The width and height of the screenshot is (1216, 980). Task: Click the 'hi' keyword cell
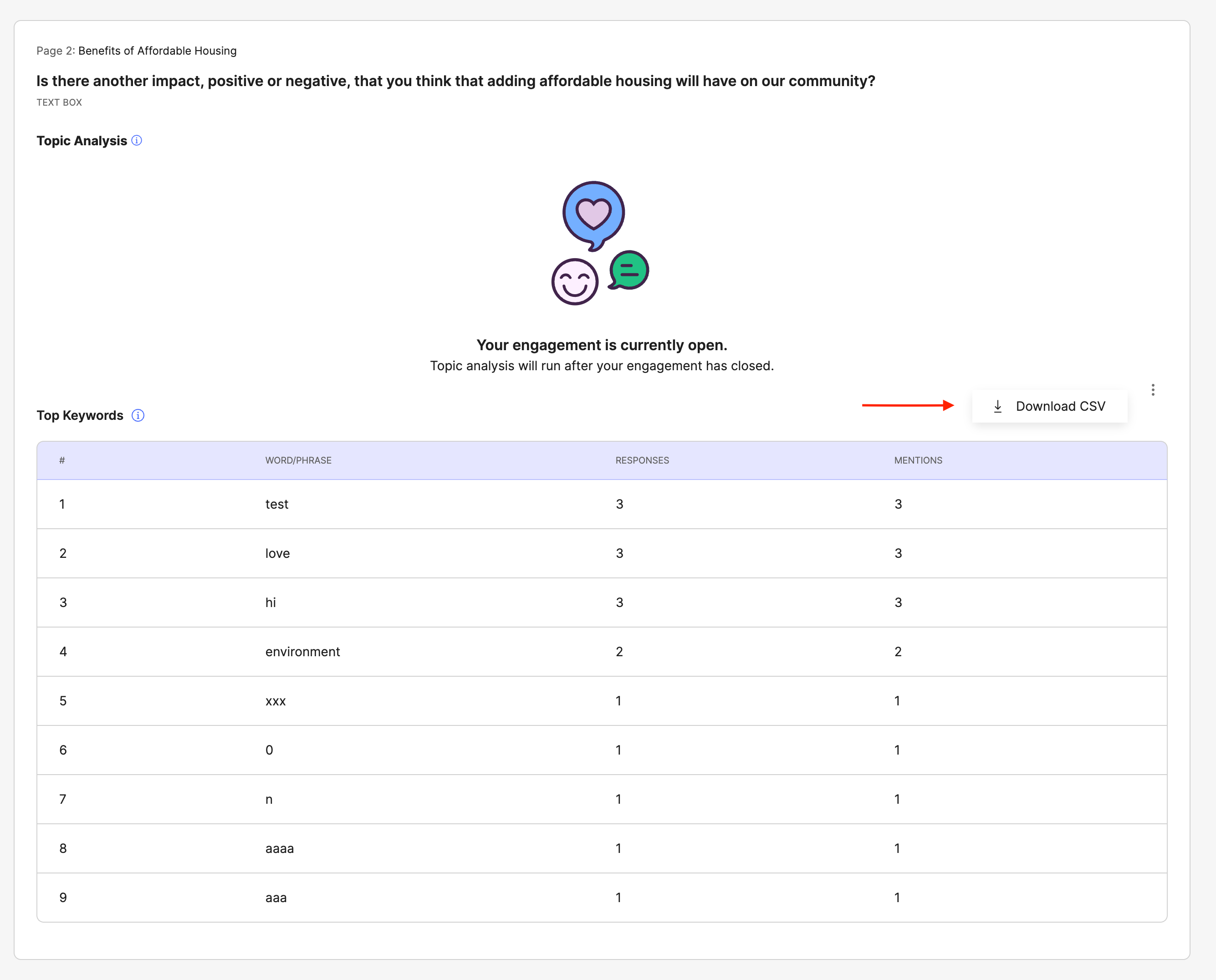click(x=271, y=602)
